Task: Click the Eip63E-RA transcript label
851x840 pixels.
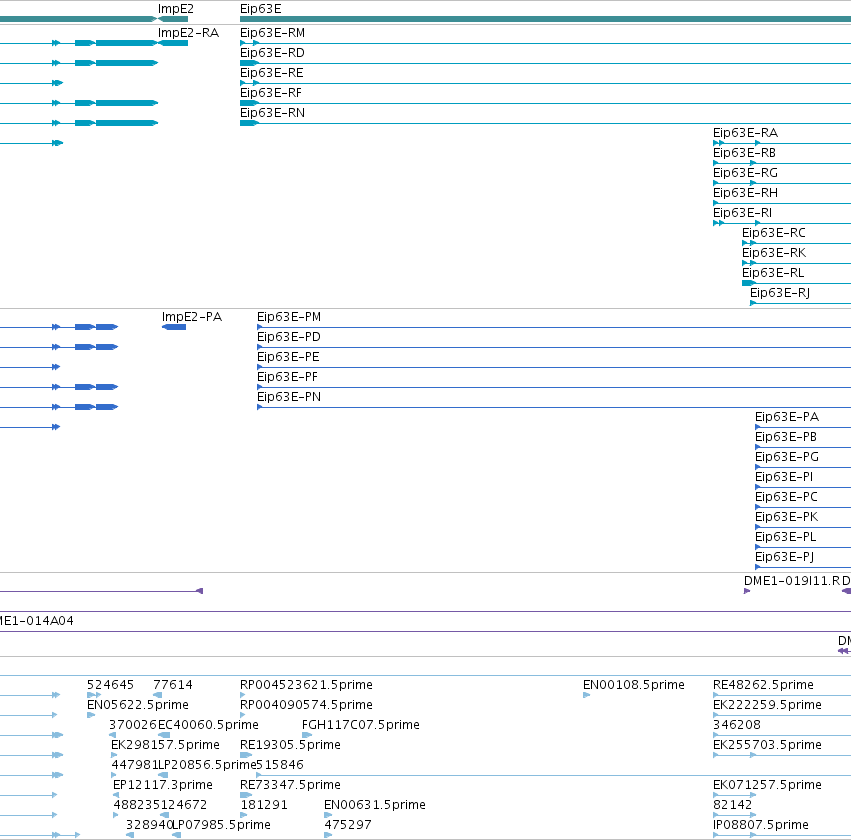Action: tap(745, 133)
